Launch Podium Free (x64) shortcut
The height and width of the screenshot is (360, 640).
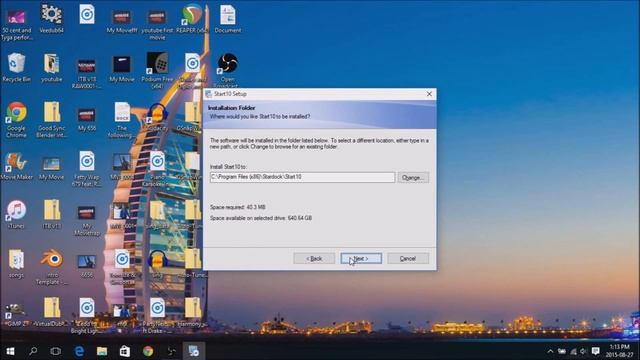pos(157,70)
